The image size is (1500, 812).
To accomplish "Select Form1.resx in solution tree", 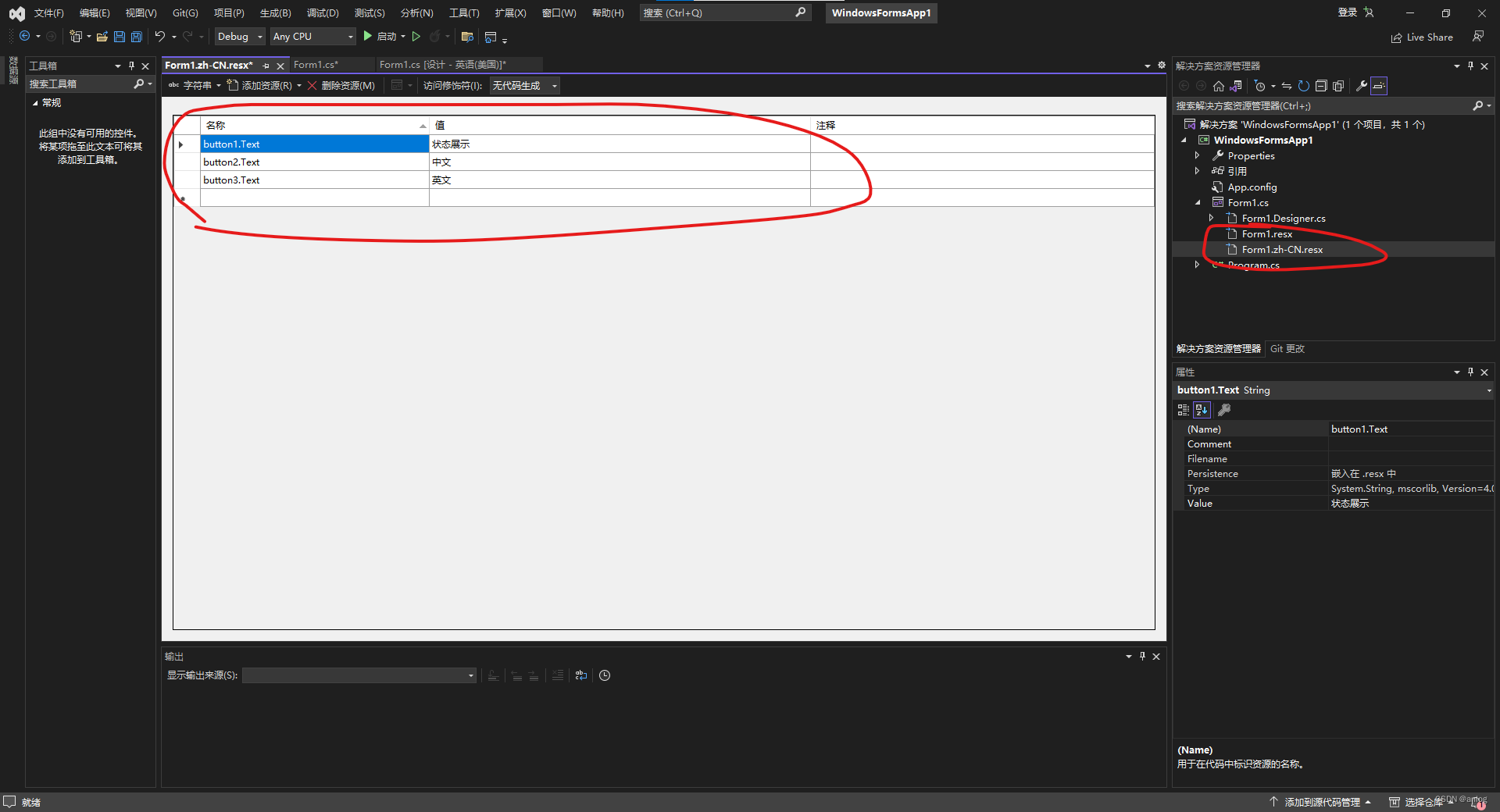I will click(x=1266, y=234).
